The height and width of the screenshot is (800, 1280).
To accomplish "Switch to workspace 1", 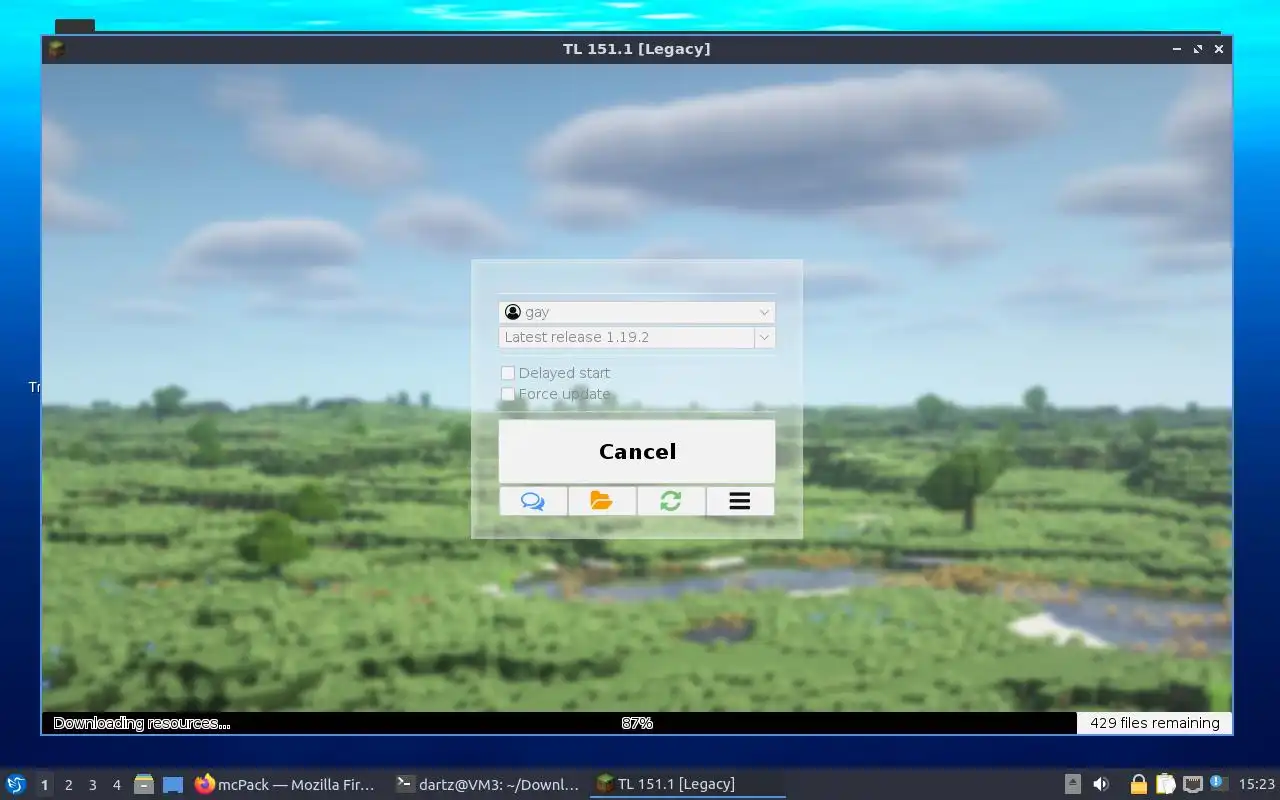I will pyautogui.click(x=44, y=785).
